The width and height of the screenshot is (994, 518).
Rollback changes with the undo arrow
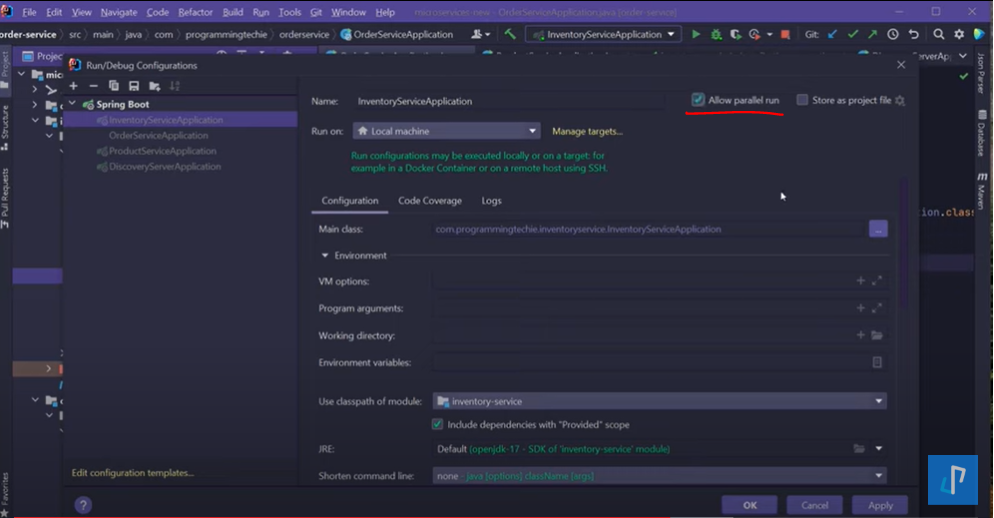[913, 34]
